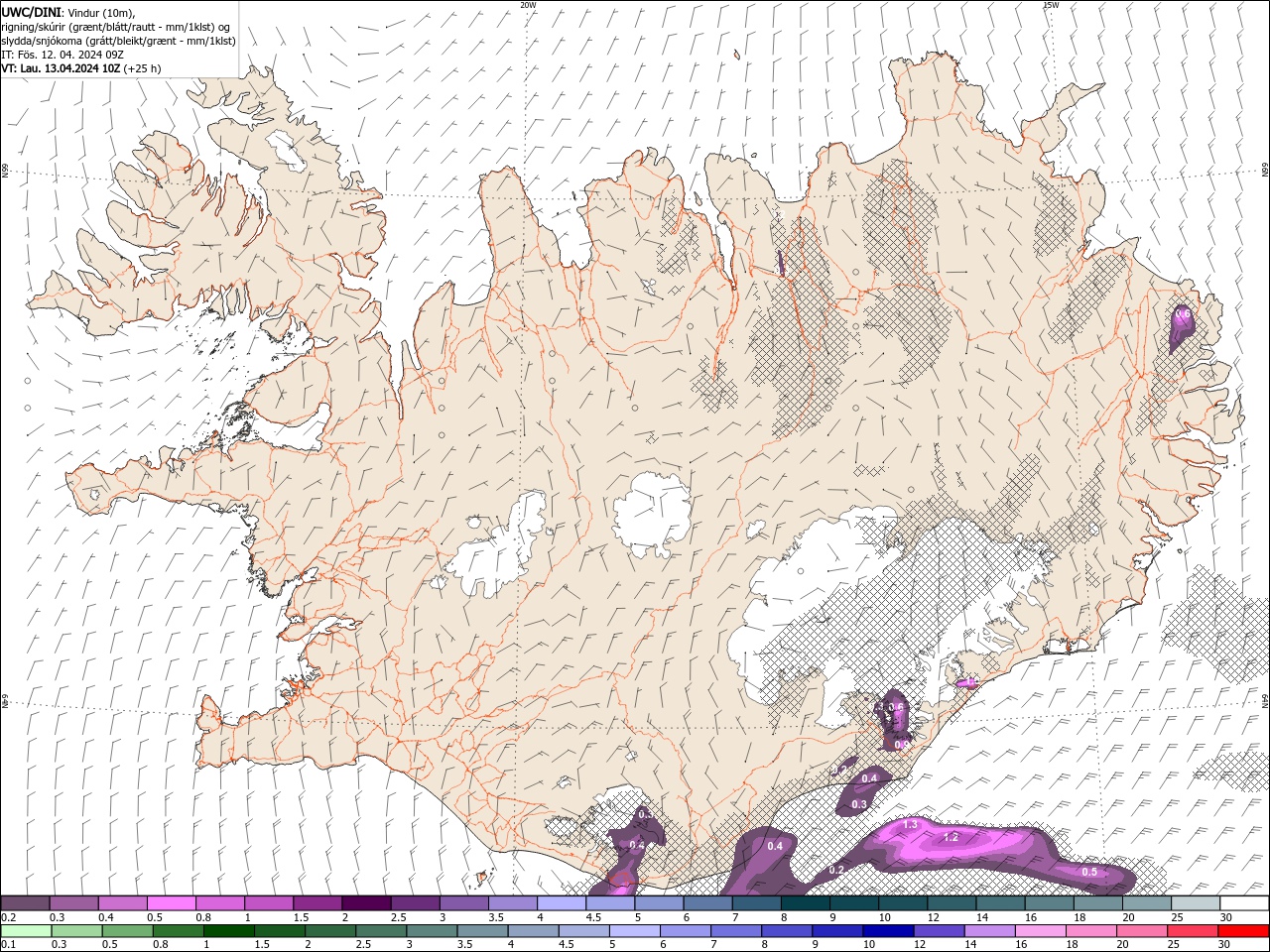Viewport: 1270px width, 952px height.
Task: Click the "rigning/skúrir (grænt/blátt/rautt - mm/1klst) og" line
Action: (x=116, y=27)
